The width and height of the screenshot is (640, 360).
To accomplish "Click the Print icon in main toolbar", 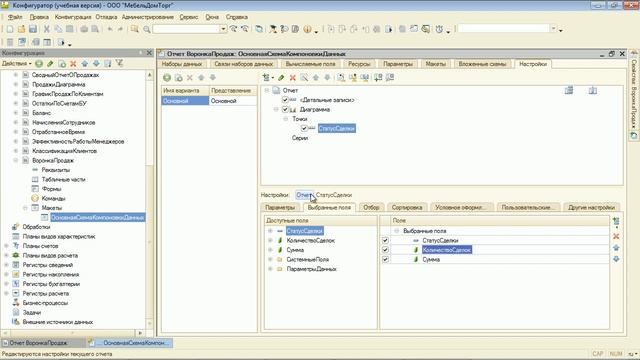I will pos(84,29).
